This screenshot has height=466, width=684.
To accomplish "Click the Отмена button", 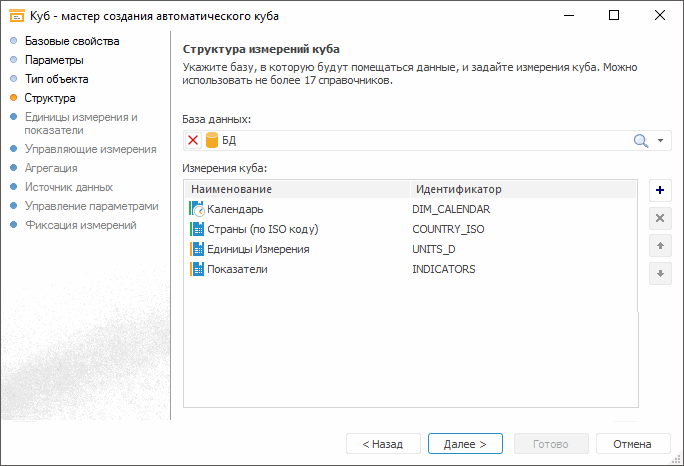I will coord(632,443).
